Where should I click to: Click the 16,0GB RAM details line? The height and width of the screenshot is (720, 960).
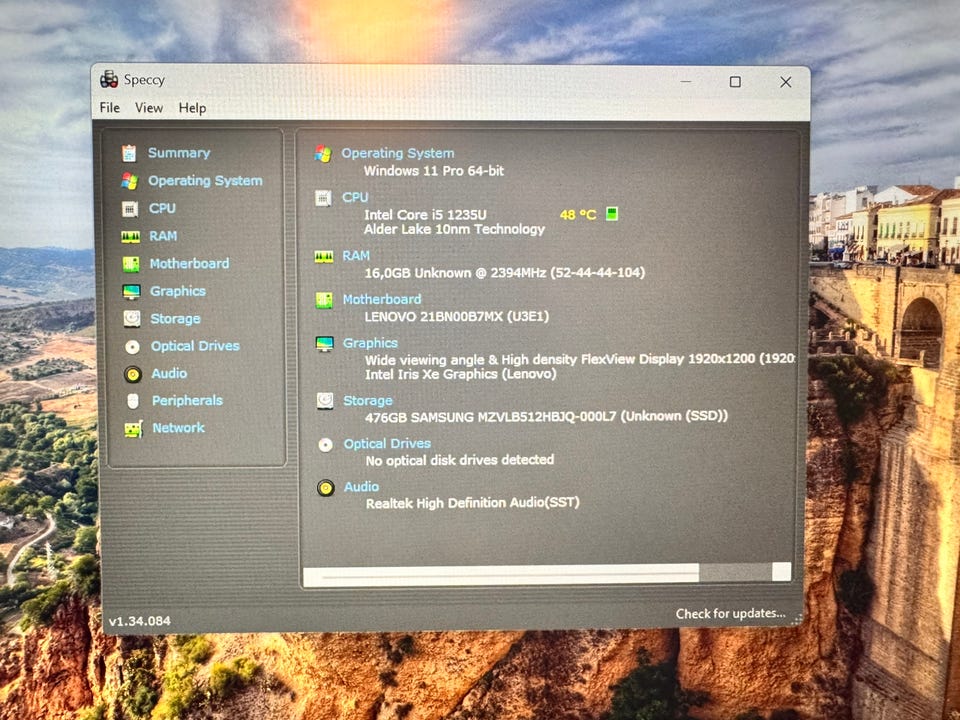tap(504, 273)
